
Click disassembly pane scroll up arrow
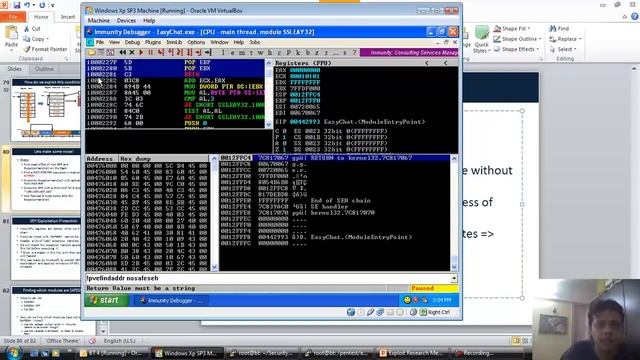tap(269, 63)
